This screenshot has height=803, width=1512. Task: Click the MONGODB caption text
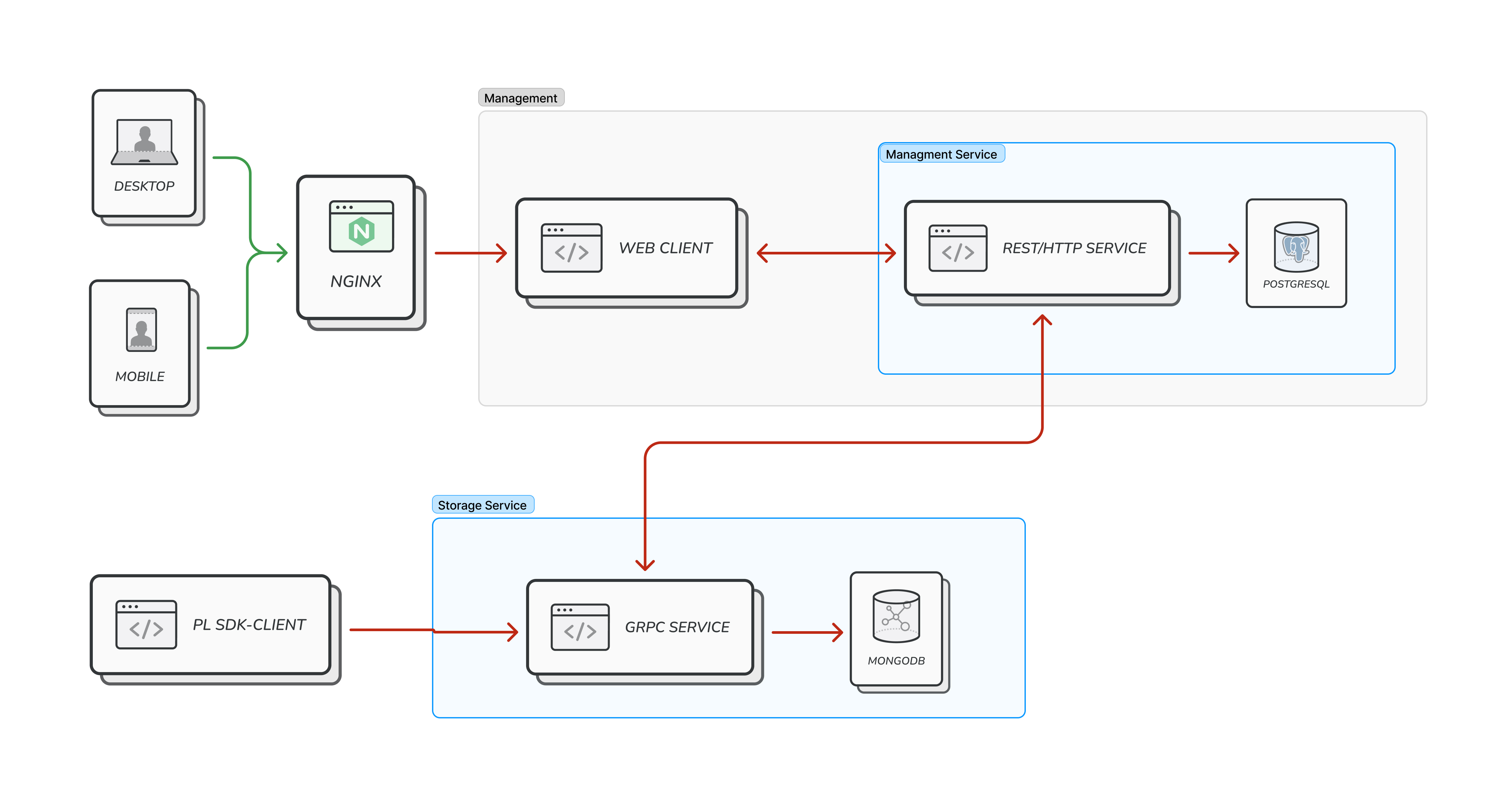[x=896, y=661]
